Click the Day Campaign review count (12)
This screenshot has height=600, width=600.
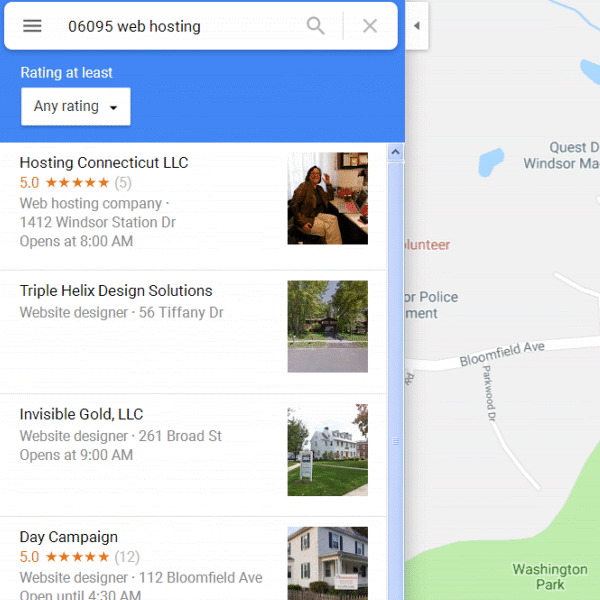click(127, 557)
